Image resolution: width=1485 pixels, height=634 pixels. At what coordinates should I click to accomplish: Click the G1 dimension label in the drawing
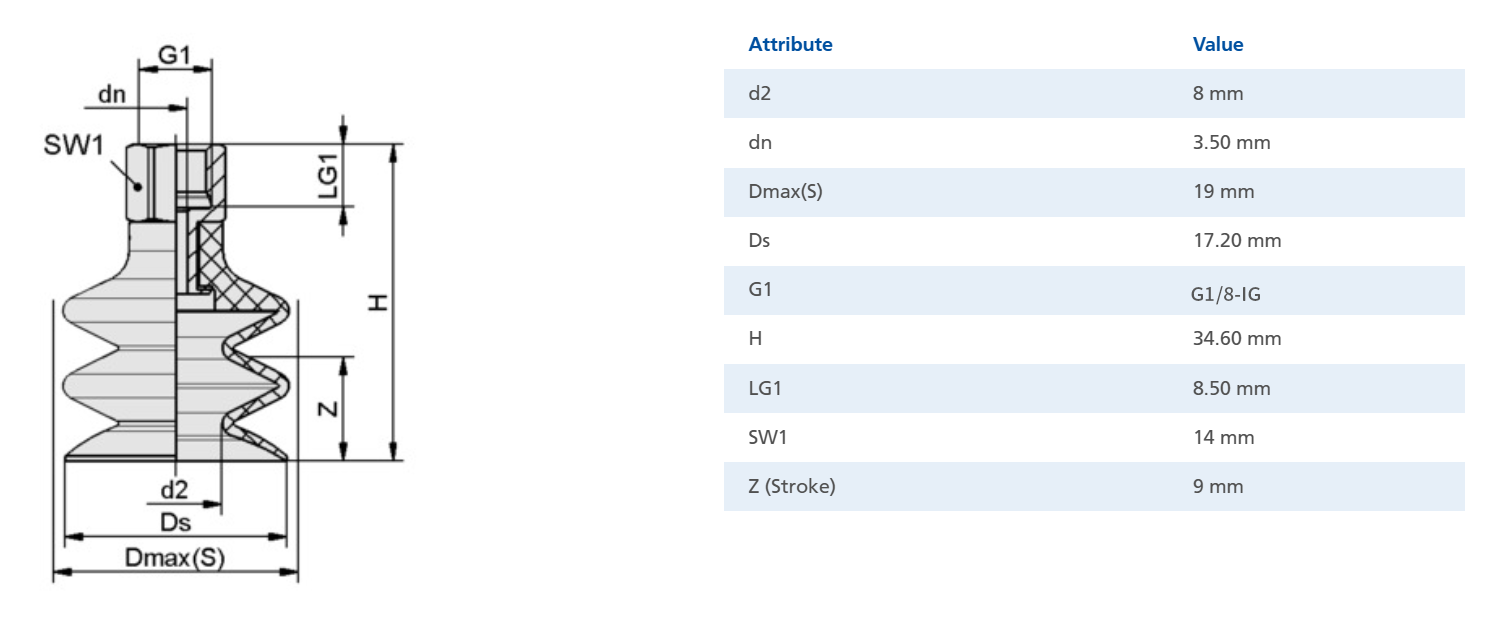[x=175, y=55]
